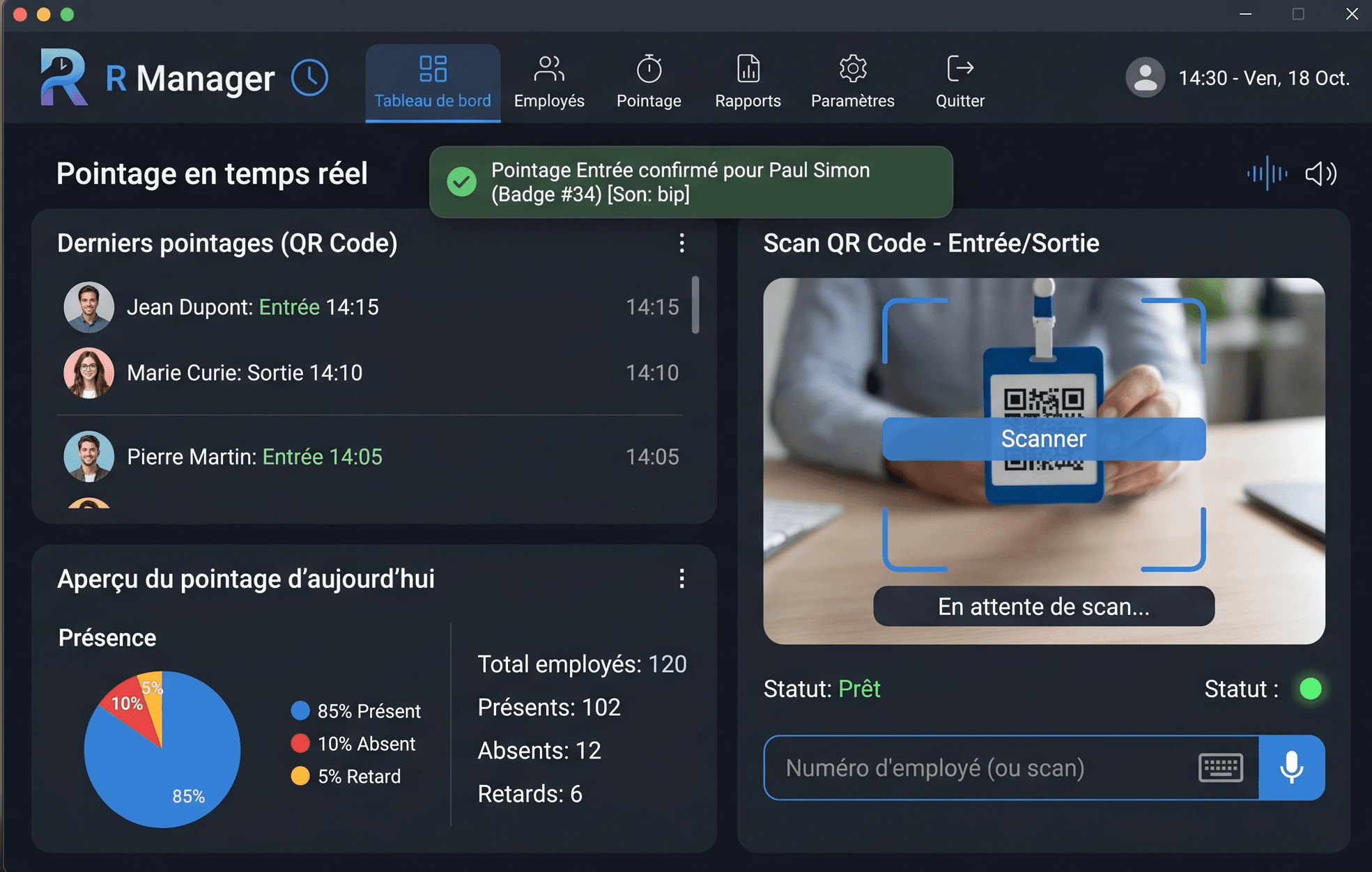
Task: Open options menu for Aperçu du pointage
Action: [681, 579]
